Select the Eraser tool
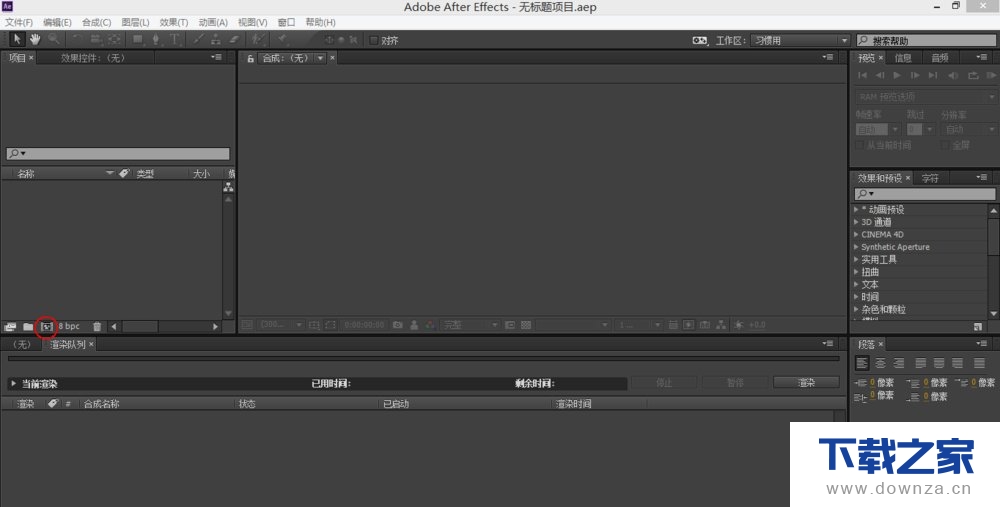 click(234, 40)
